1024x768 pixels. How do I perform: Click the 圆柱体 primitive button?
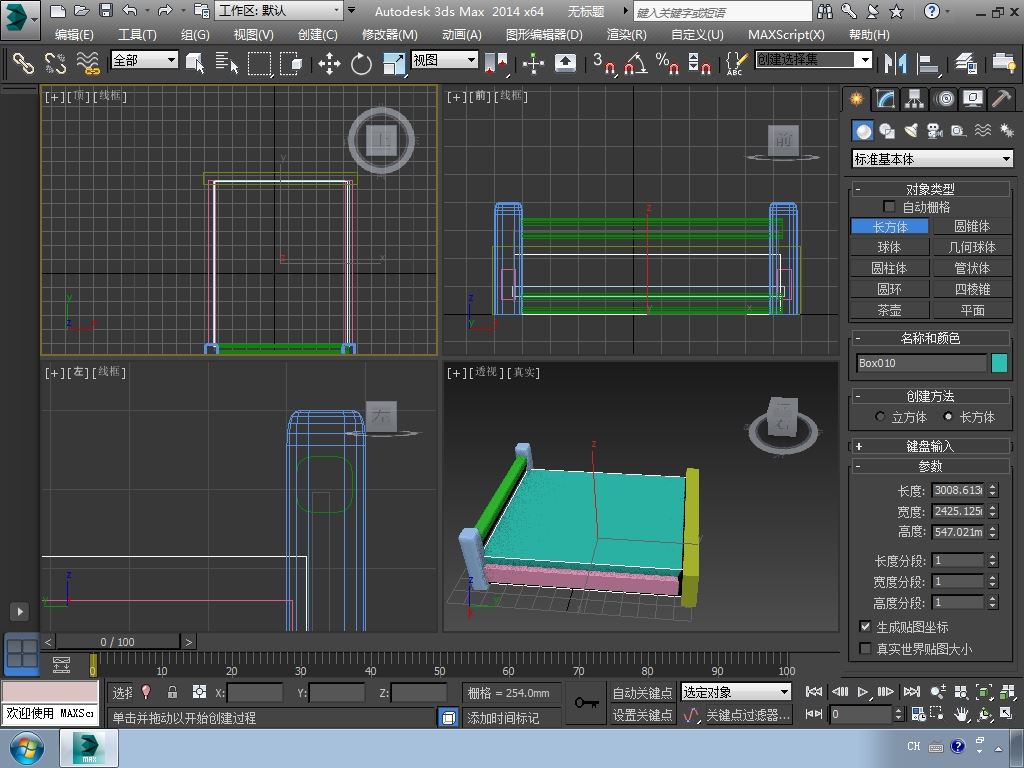pos(889,268)
